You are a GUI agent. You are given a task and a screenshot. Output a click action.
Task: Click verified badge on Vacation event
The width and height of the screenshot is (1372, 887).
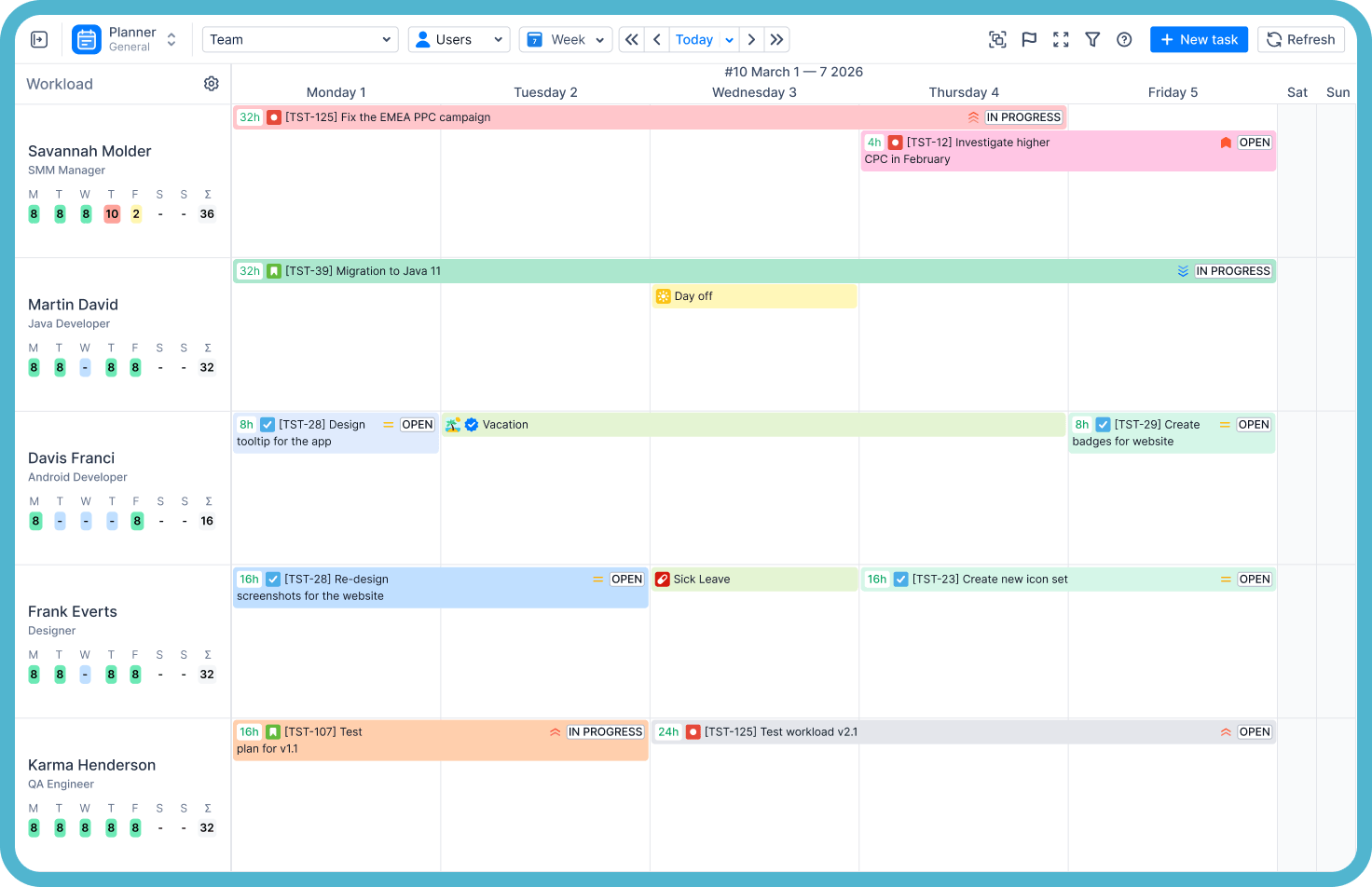point(472,425)
